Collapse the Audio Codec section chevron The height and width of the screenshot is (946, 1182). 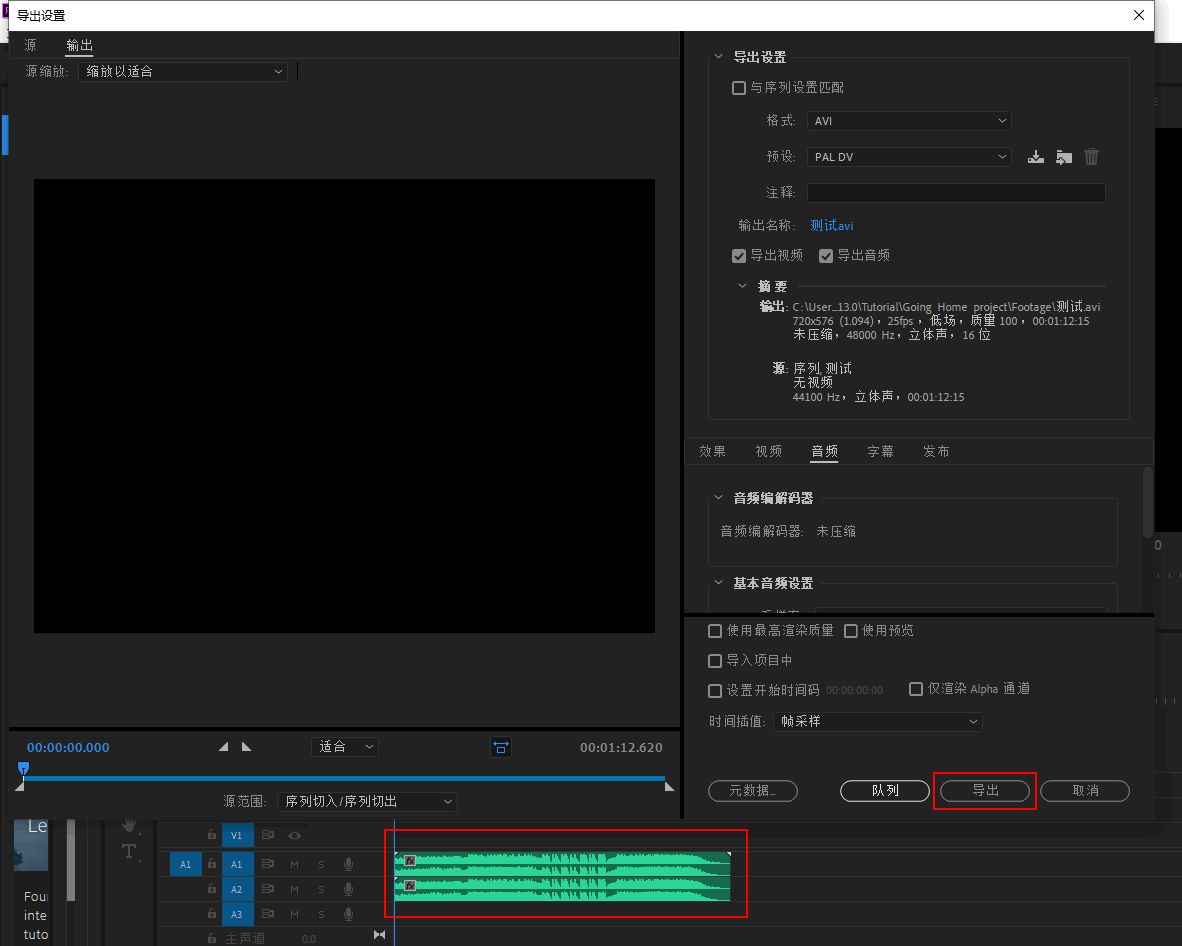tap(718, 497)
